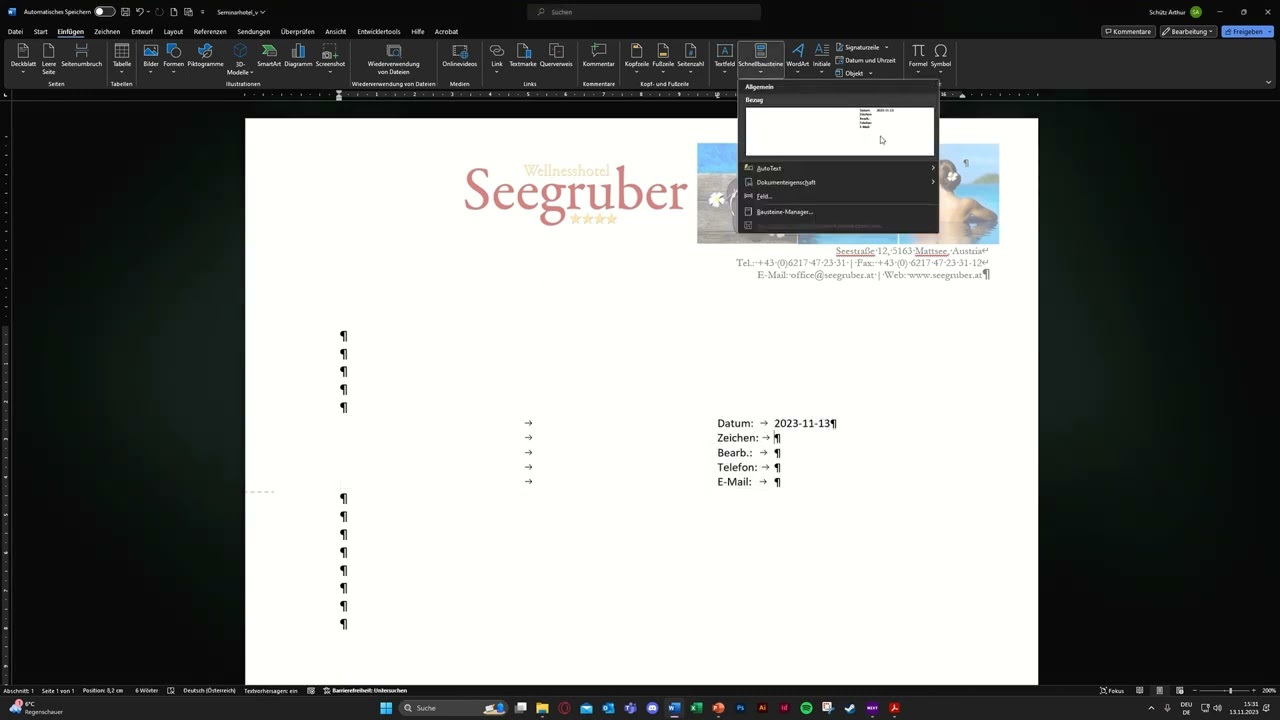Open the Kommentare pane button
This screenshot has width=1280, height=720.
1127,31
